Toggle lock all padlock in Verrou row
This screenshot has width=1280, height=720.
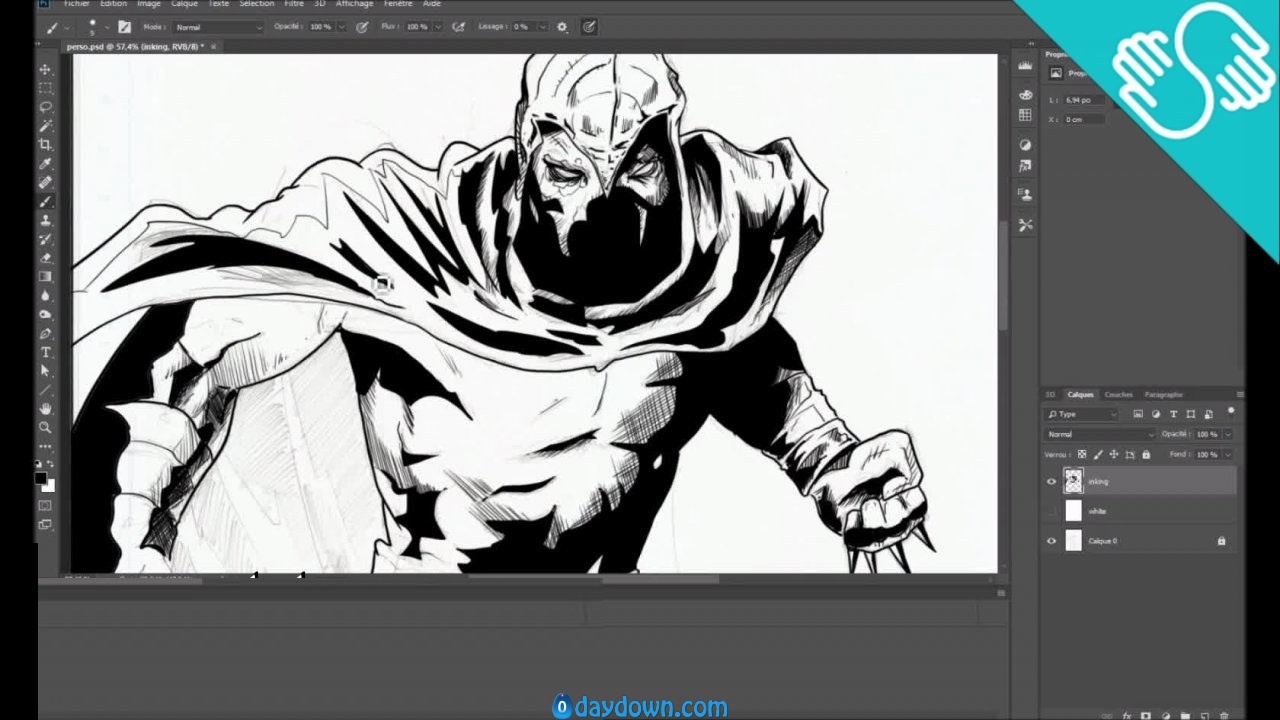tap(1146, 454)
